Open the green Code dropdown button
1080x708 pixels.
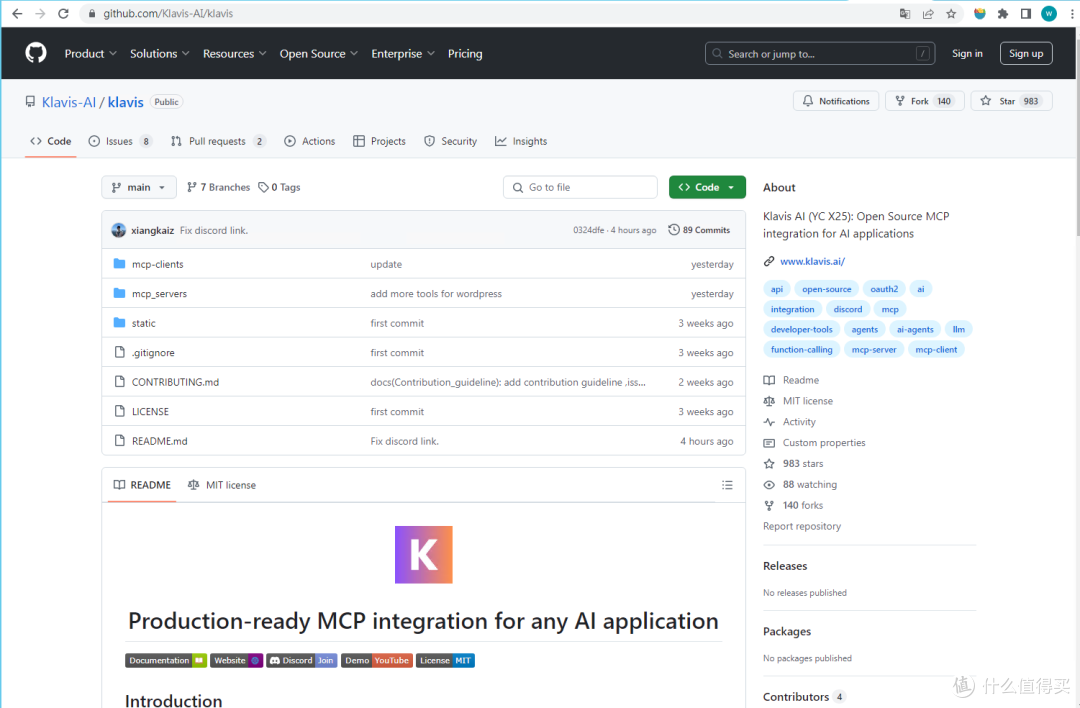[707, 187]
